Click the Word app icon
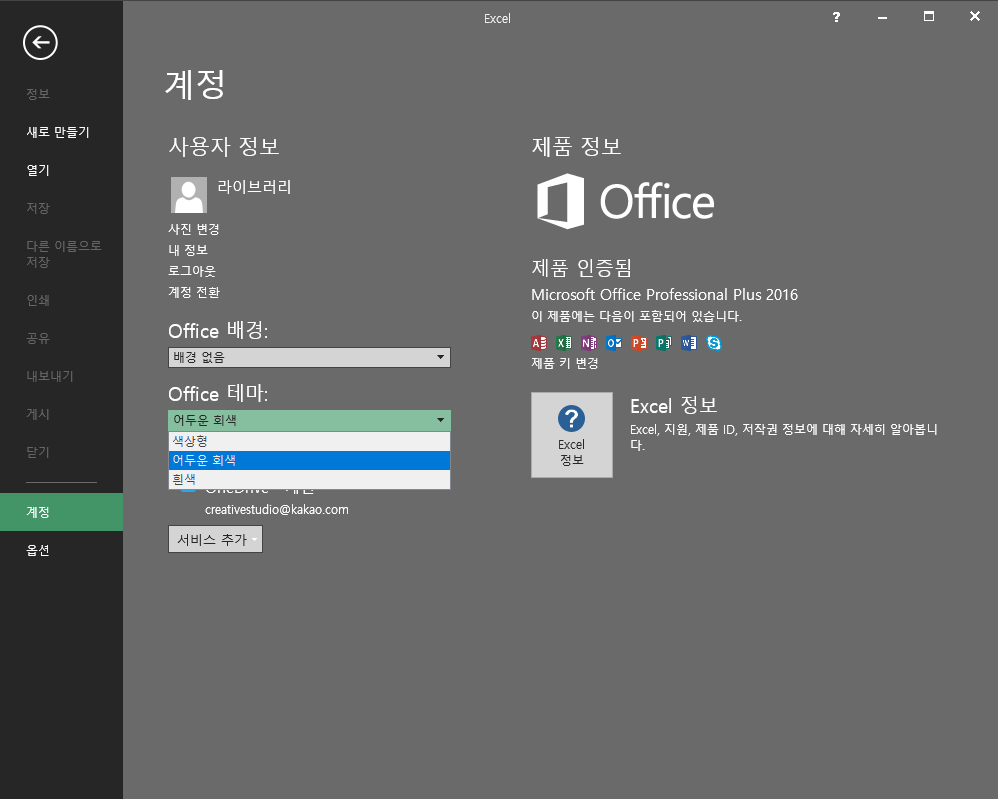The width and height of the screenshot is (998, 799). (x=689, y=343)
